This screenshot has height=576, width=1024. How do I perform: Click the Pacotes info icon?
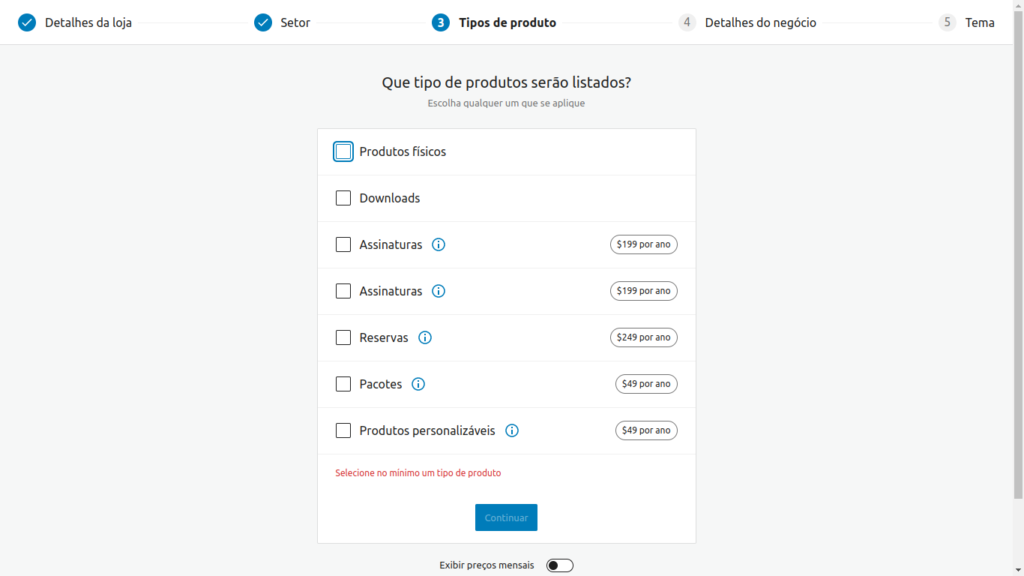[418, 384]
